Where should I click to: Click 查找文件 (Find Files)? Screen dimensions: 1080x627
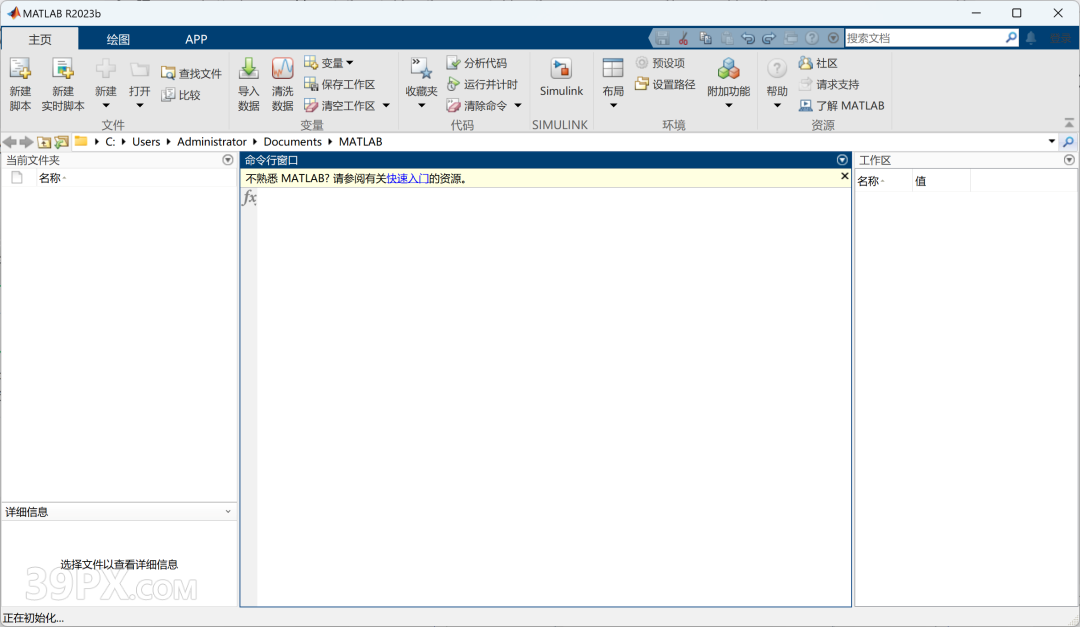[191, 73]
